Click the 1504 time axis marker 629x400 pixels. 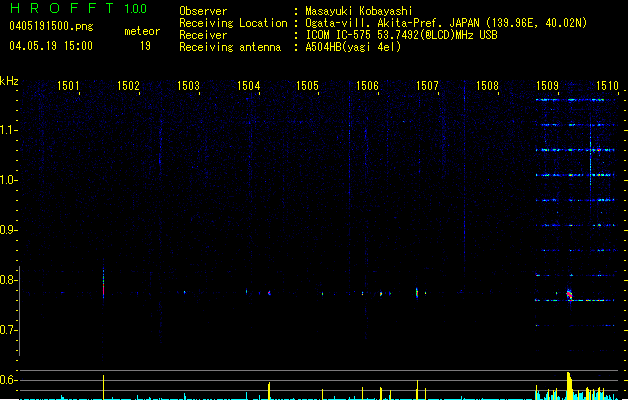(x=248, y=85)
